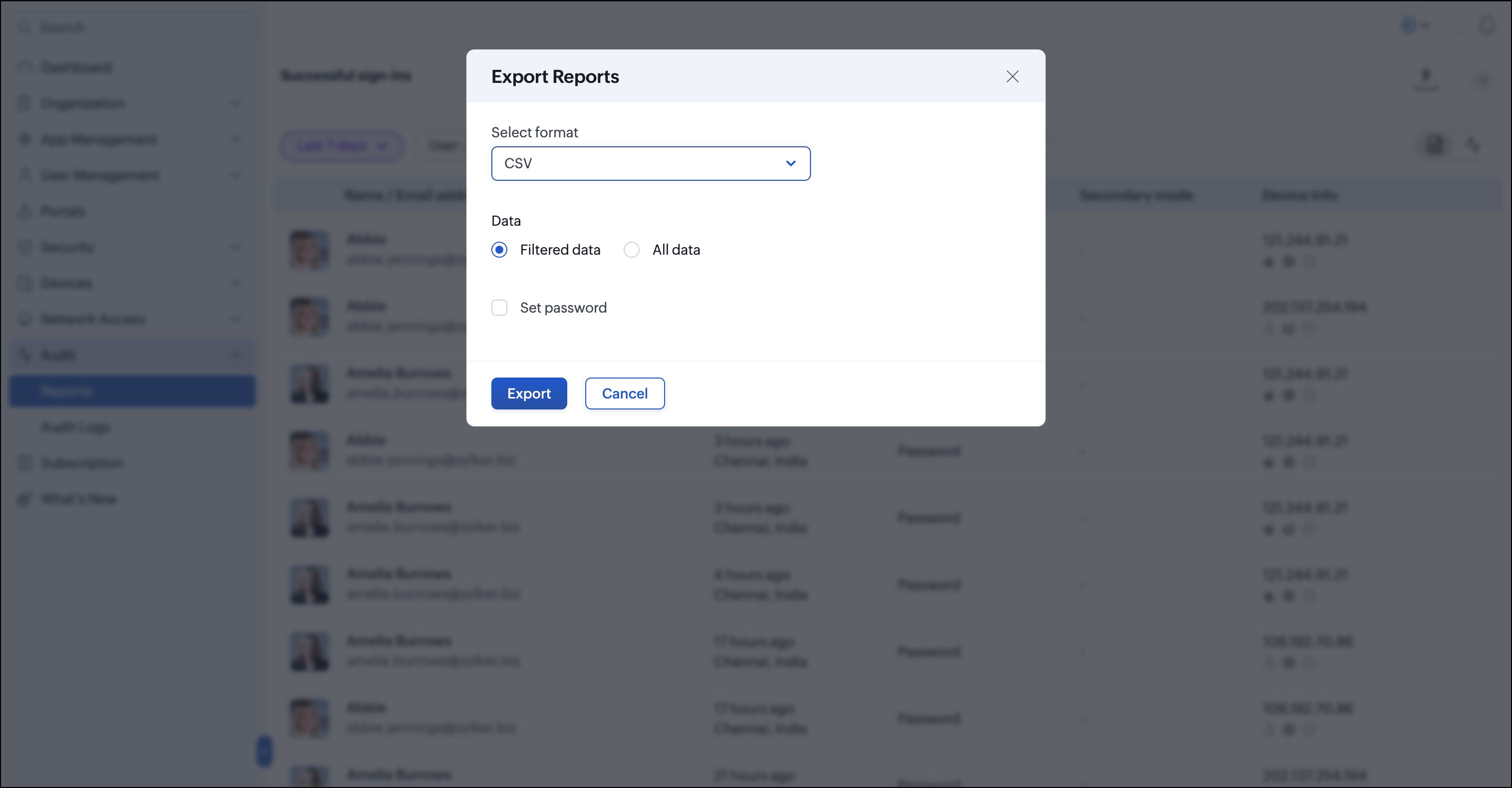Open the Select format CSV dropdown
The image size is (1512, 788).
point(650,163)
